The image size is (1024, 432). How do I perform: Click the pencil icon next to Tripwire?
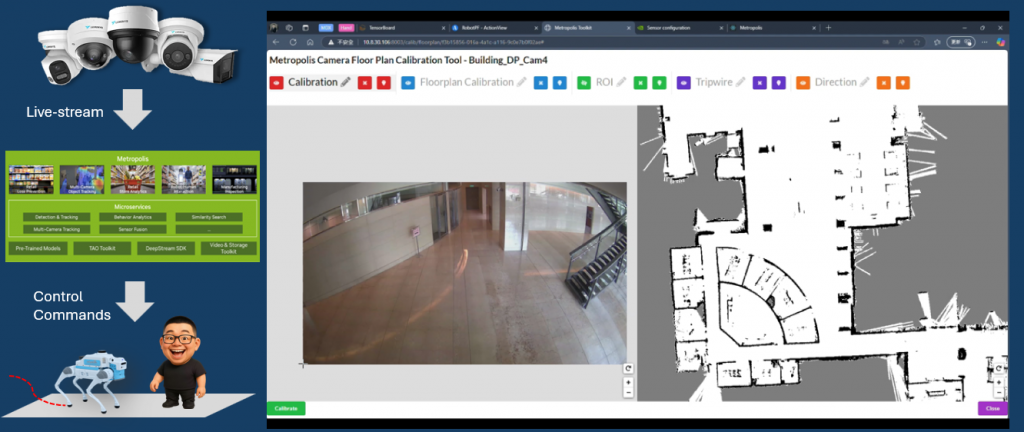[x=741, y=83]
